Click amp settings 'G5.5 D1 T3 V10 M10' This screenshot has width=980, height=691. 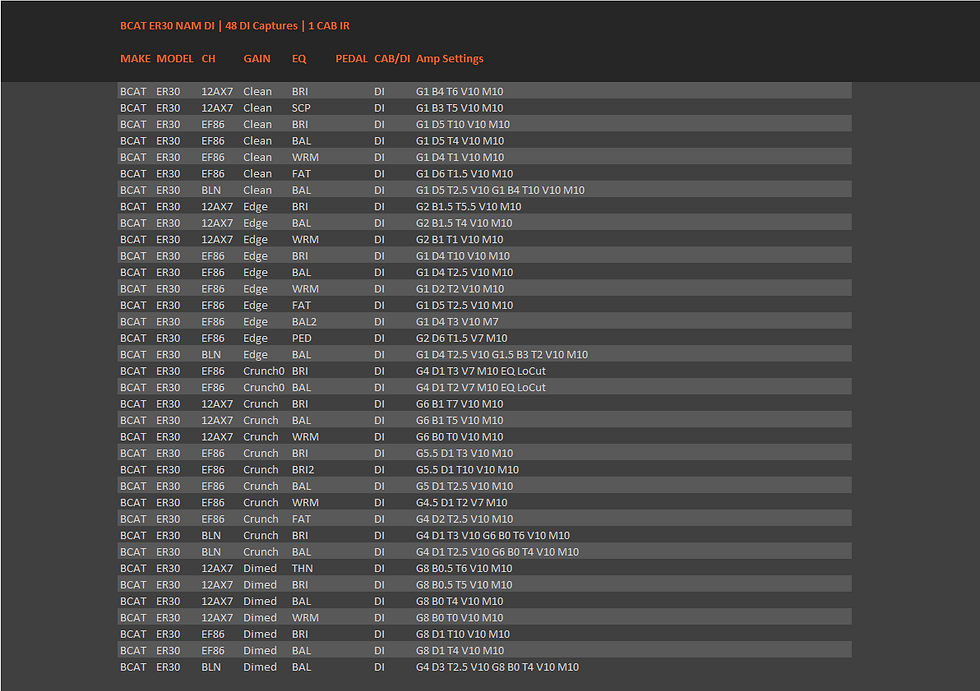click(x=464, y=454)
